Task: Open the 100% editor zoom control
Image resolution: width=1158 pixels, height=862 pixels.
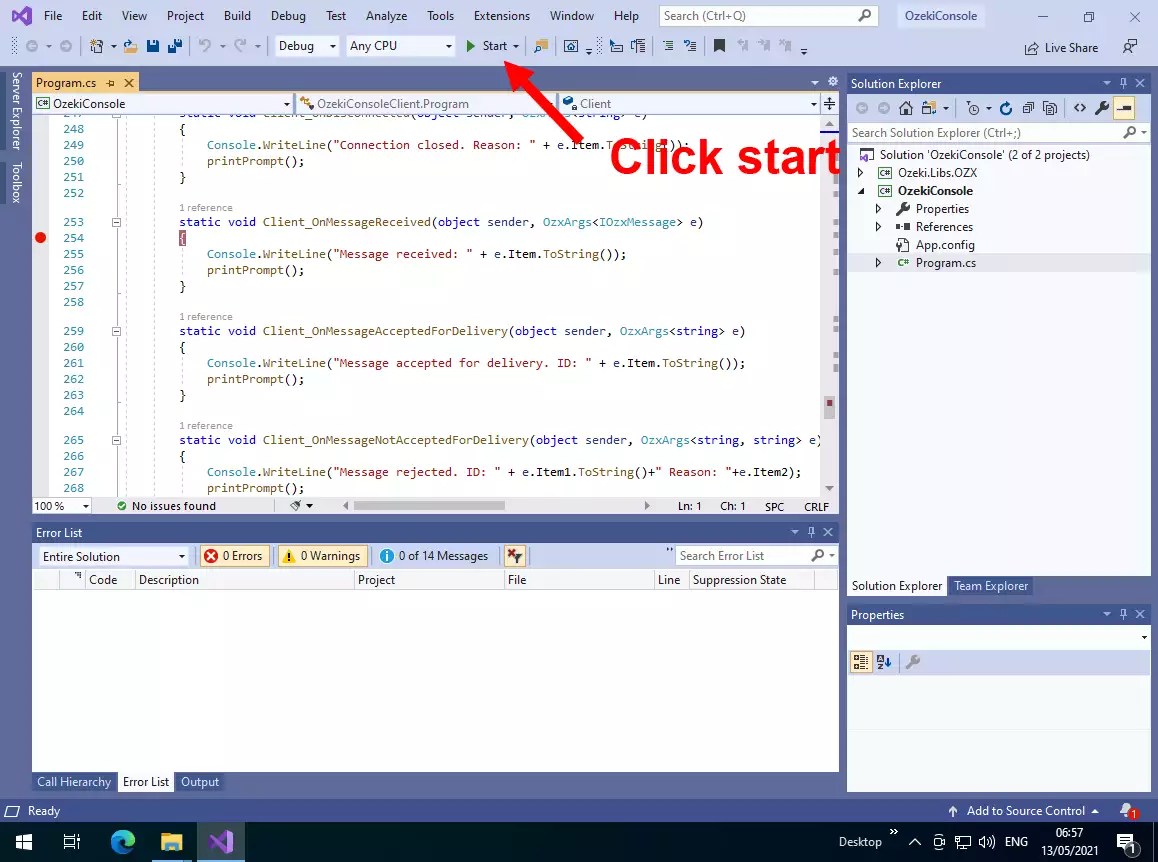Action: pos(60,505)
